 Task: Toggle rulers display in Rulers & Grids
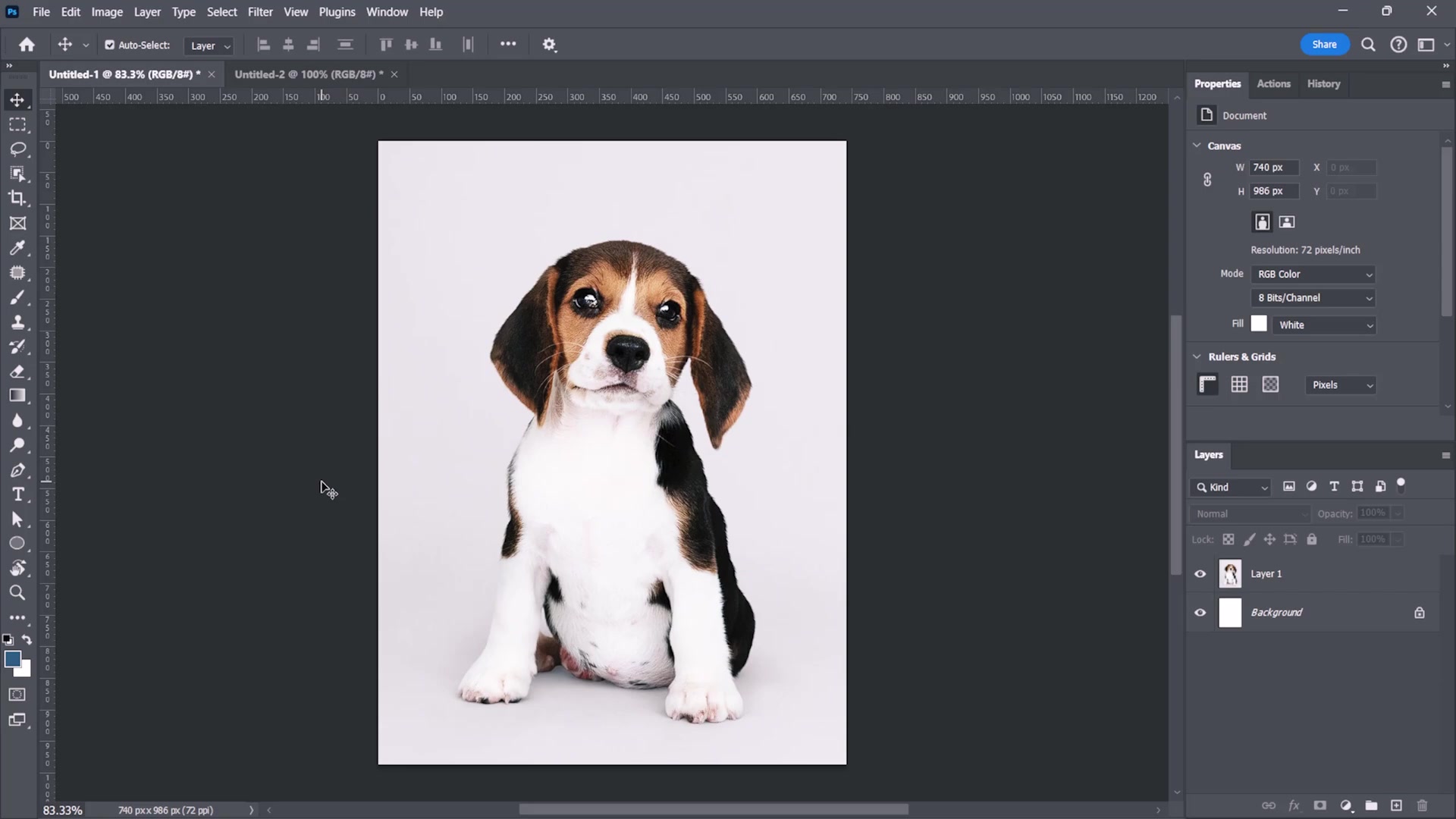click(1208, 385)
